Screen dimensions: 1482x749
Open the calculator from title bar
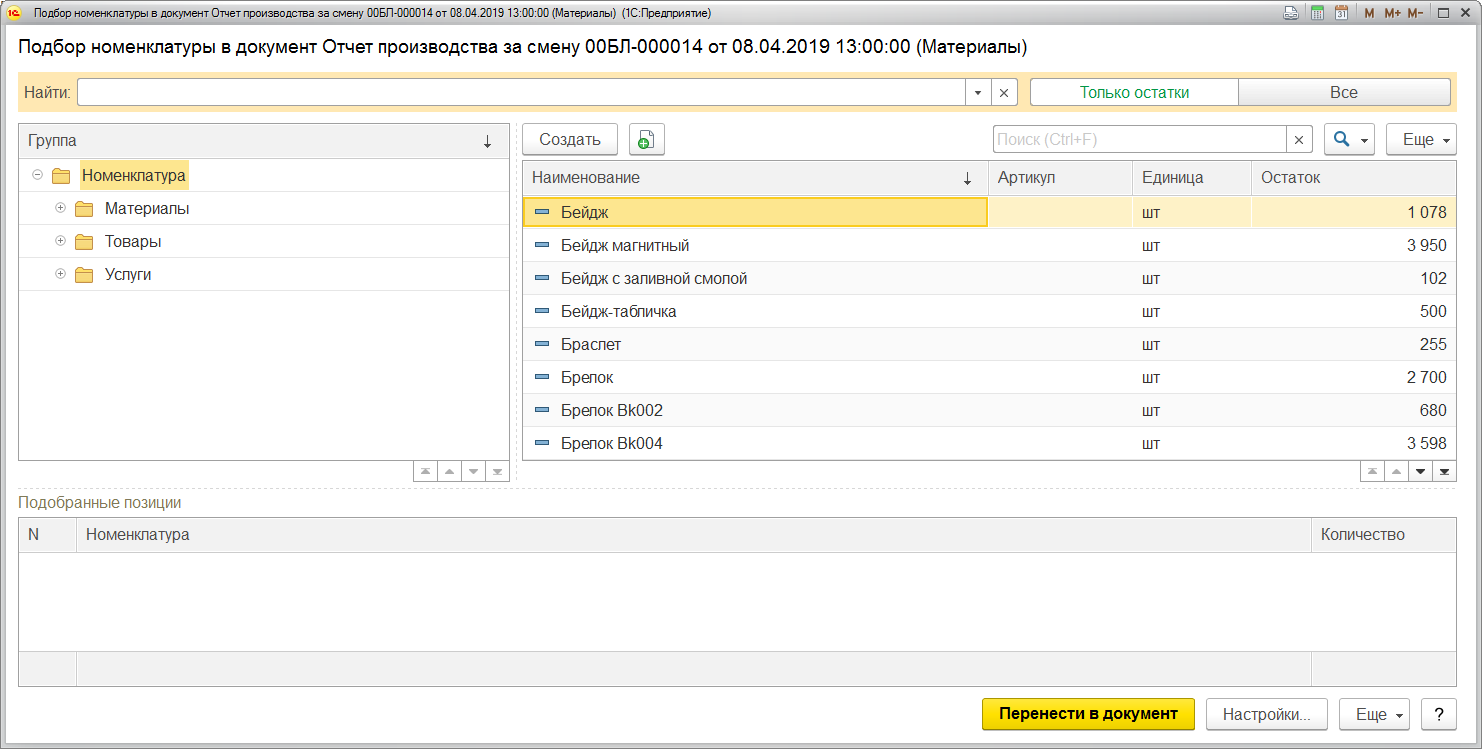point(1317,13)
